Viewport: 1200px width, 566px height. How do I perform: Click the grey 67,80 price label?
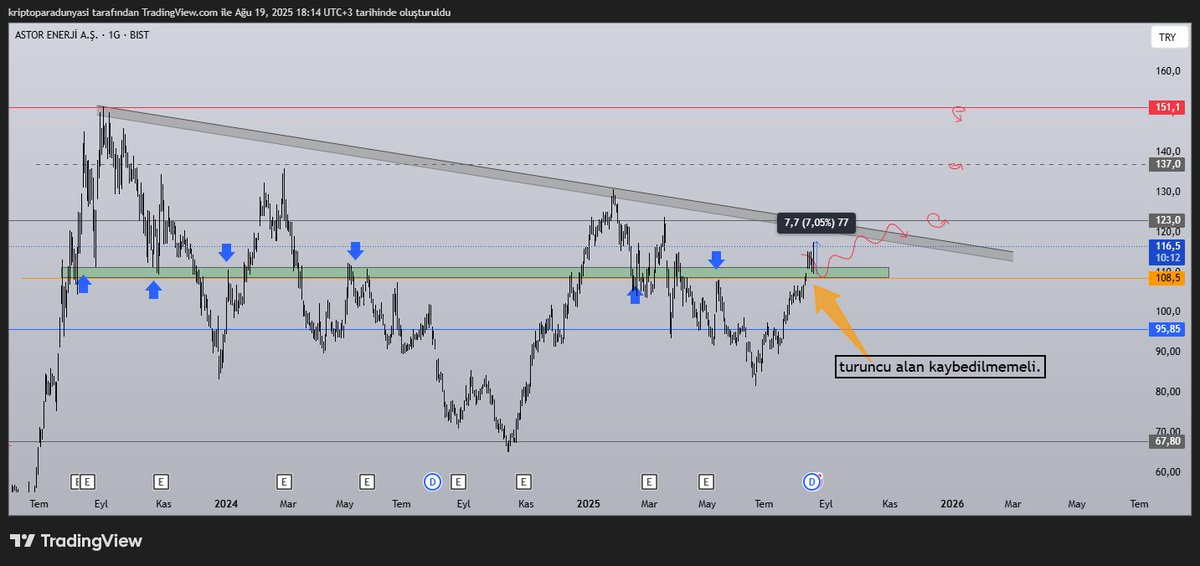pyautogui.click(x=1167, y=441)
